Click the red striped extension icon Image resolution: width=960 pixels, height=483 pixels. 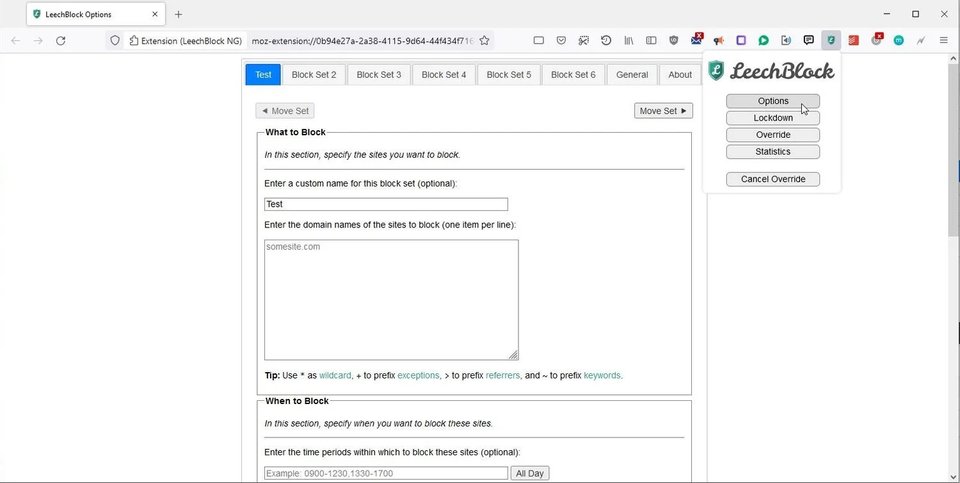853,40
